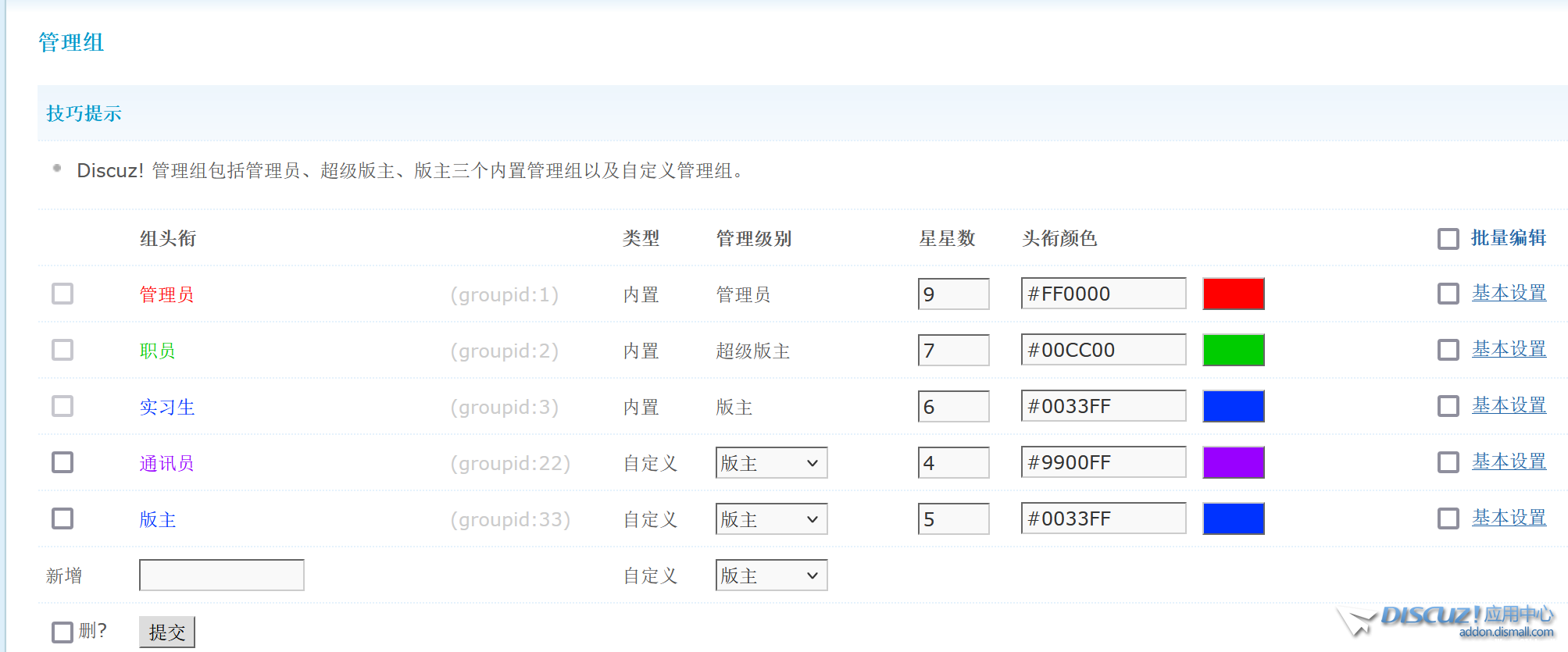Click the red color swatch for 管理员
This screenshot has height=652, width=1568.
[1233, 294]
